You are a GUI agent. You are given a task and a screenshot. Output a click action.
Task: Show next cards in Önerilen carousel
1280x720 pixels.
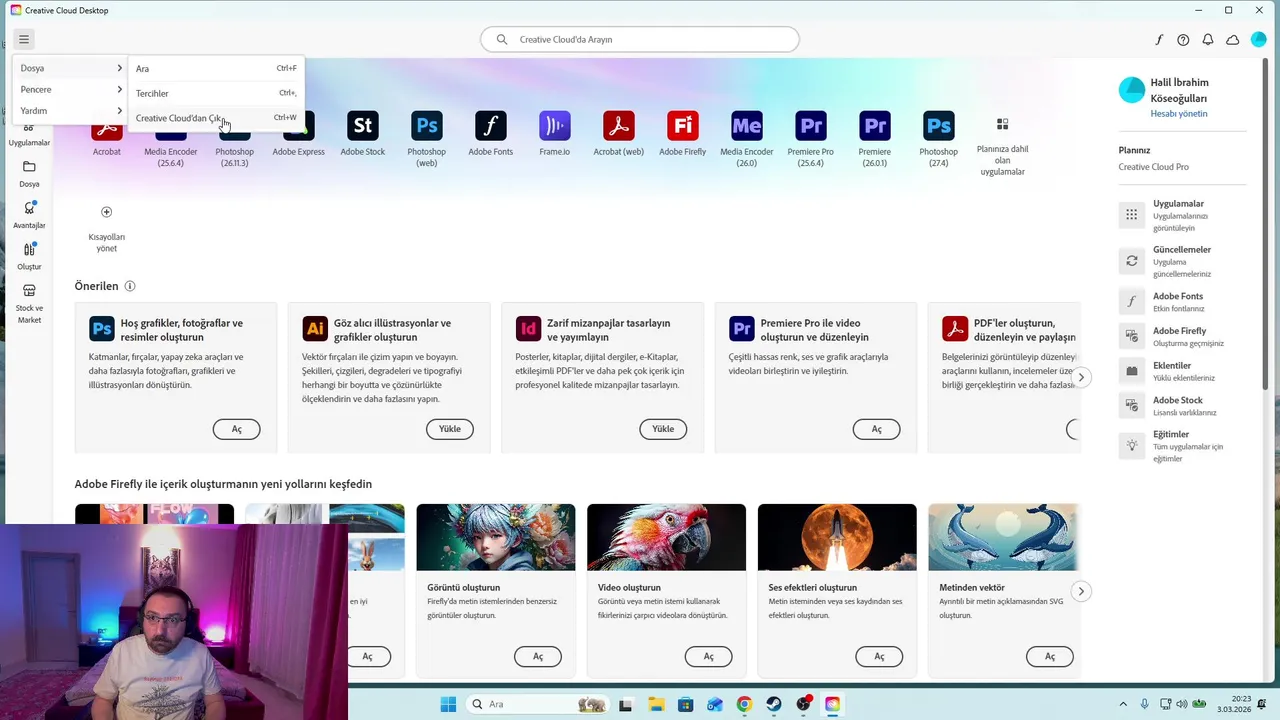tap(1081, 377)
